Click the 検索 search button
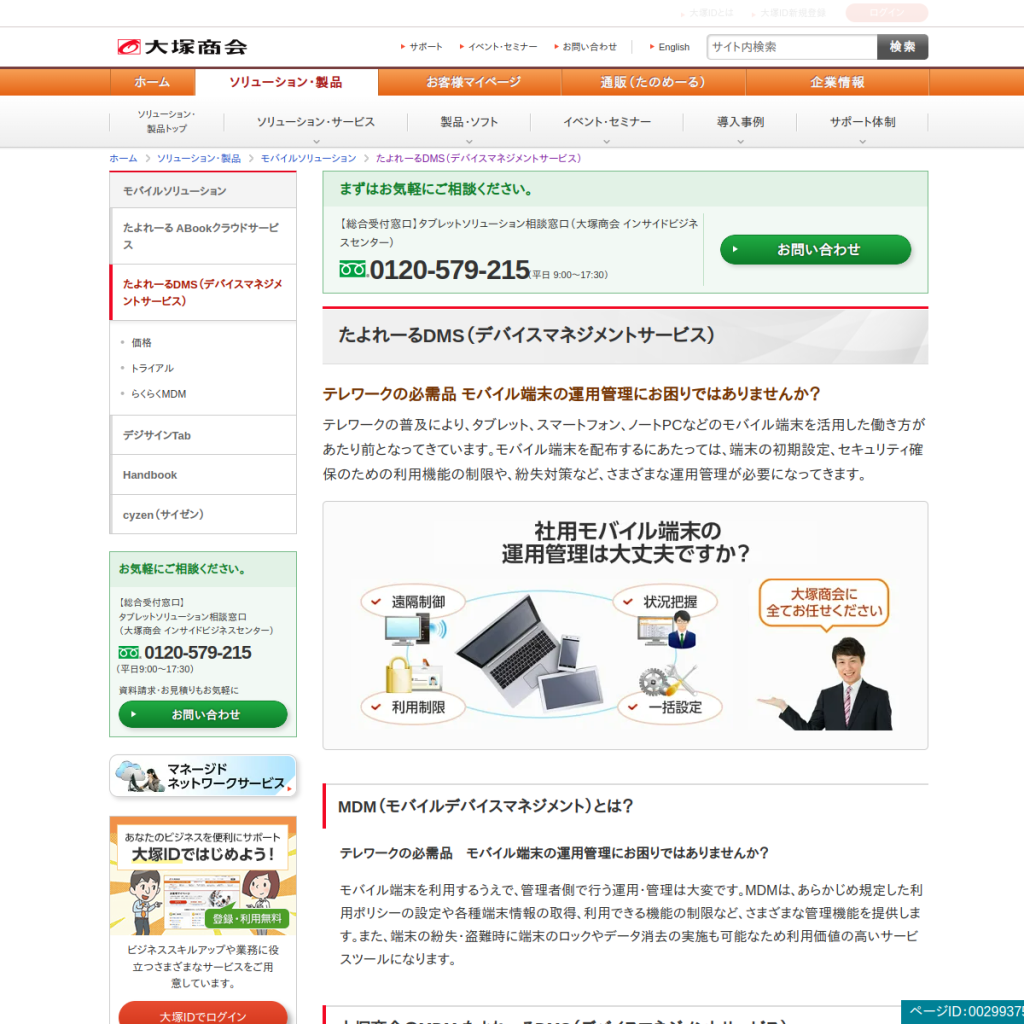 (902, 47)
